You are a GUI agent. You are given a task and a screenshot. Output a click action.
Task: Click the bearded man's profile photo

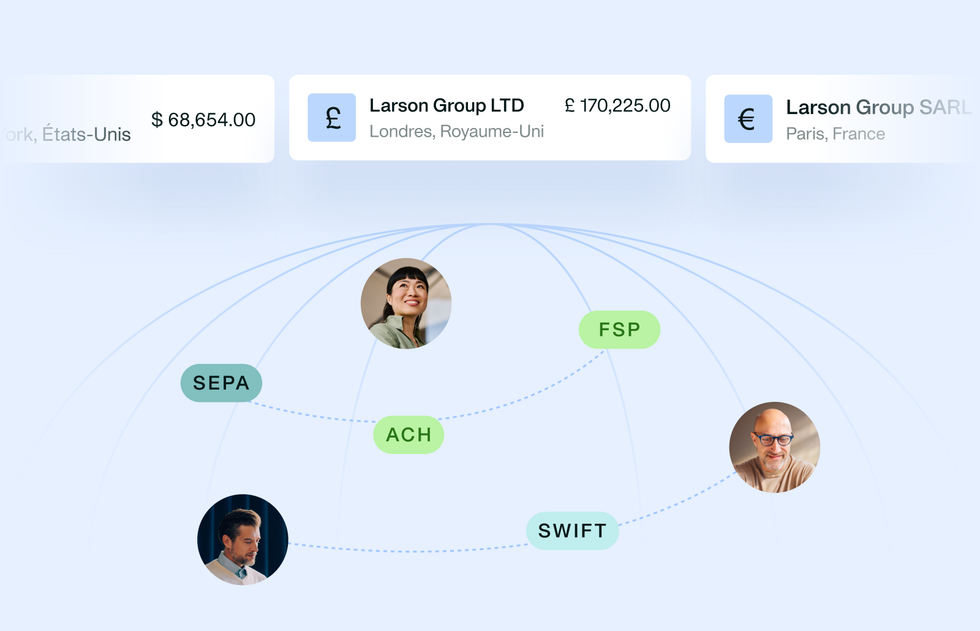[x=242, y=540]
